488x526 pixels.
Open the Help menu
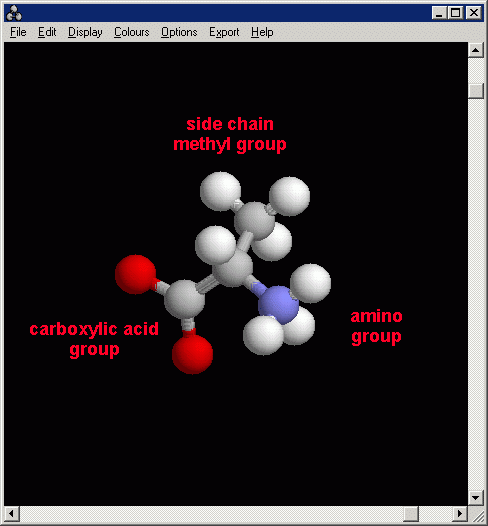coord(262,32)
